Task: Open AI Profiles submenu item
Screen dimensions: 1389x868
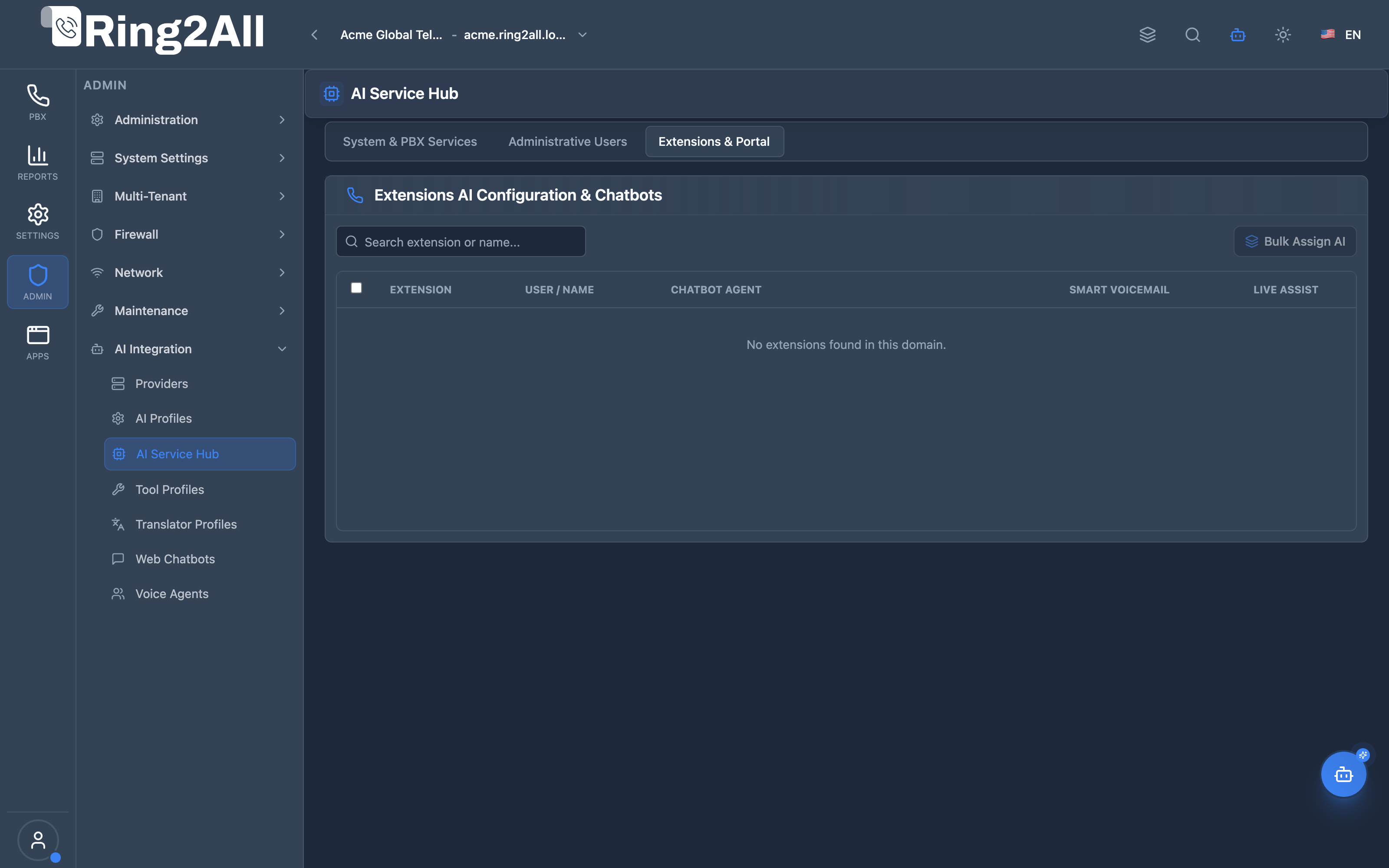Action: [x=200, y=418]
